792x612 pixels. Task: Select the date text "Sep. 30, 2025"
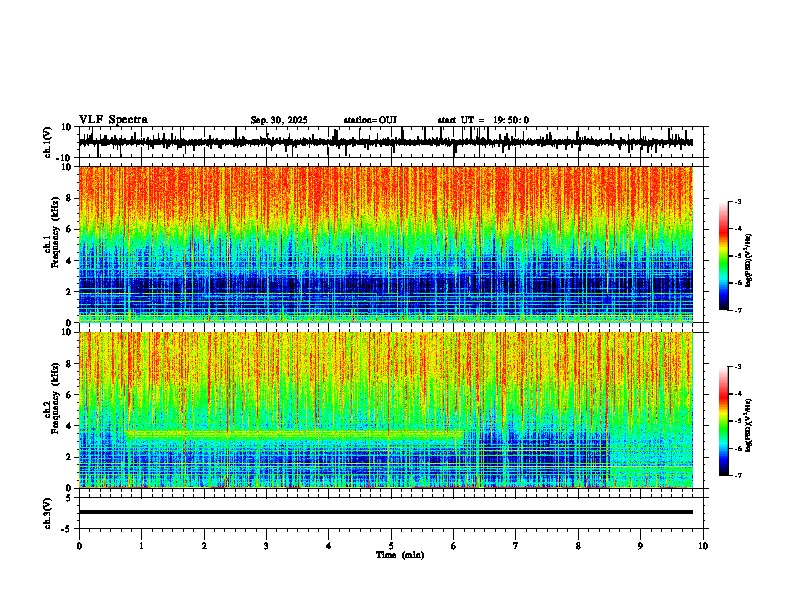coord(279,120)
